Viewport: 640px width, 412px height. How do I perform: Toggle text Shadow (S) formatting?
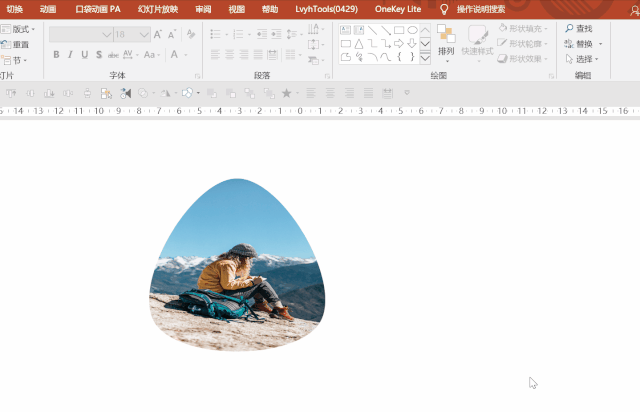click(x=99, y=55)
